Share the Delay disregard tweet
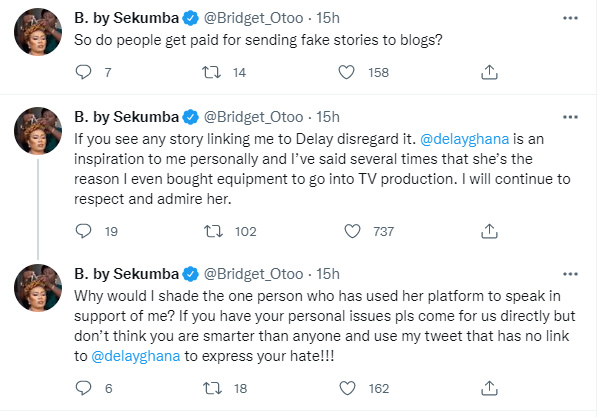 [x=489, y=231]
